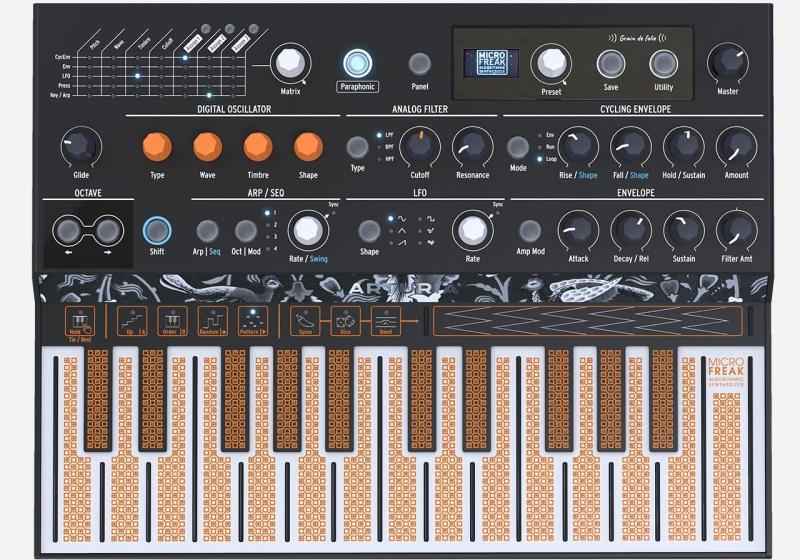Adjust the Decay / Rel knob
The height and width of the screenshot is (560, 800).
pos(631,231)
